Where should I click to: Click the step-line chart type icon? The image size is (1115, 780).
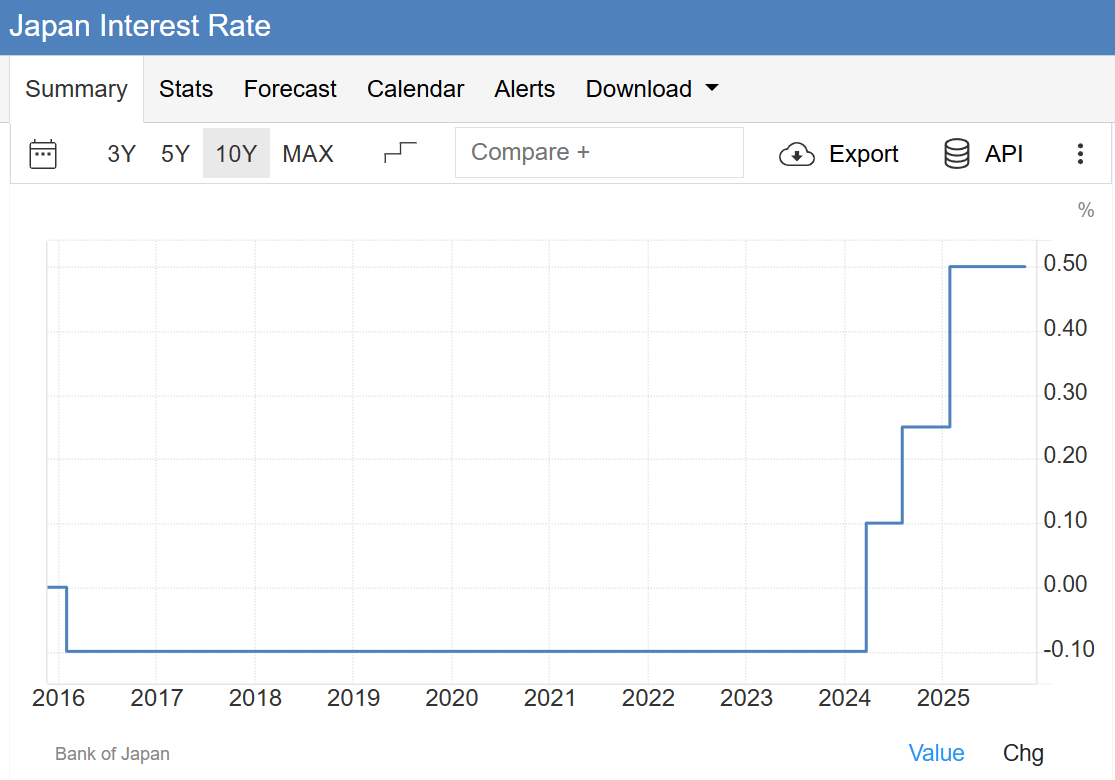click(400, 153)
